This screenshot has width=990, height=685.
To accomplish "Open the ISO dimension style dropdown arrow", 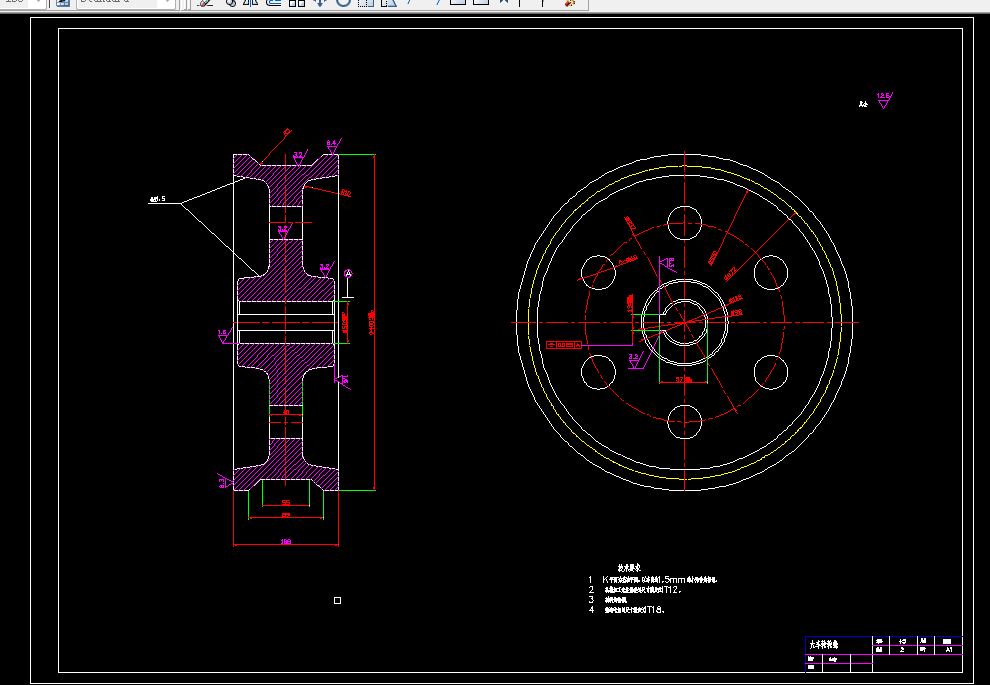I will tap(38, 3).
